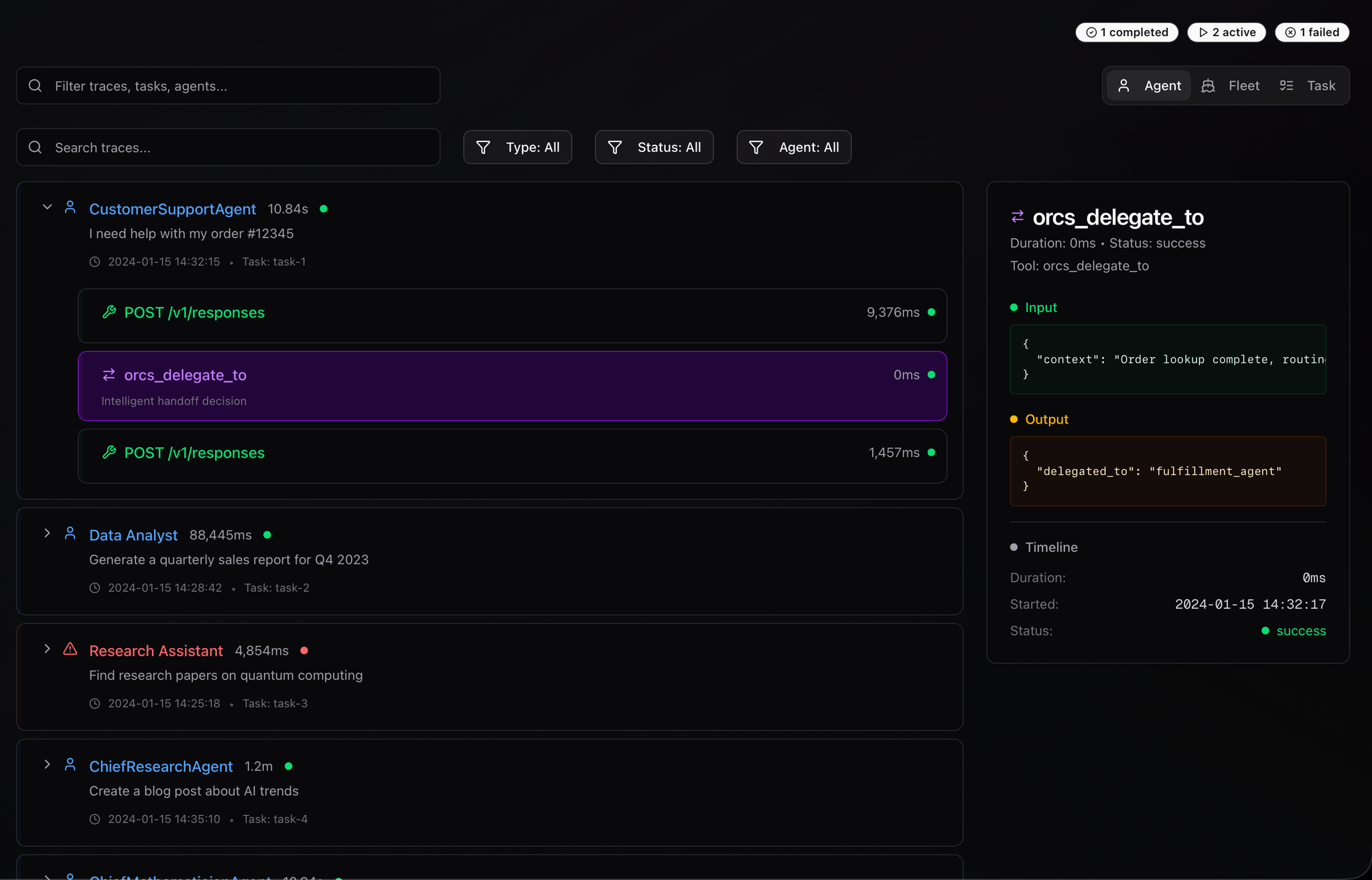
Task: Click the wrench icon on the first POST /v1/responses span
Action: [x=109, y=312]
